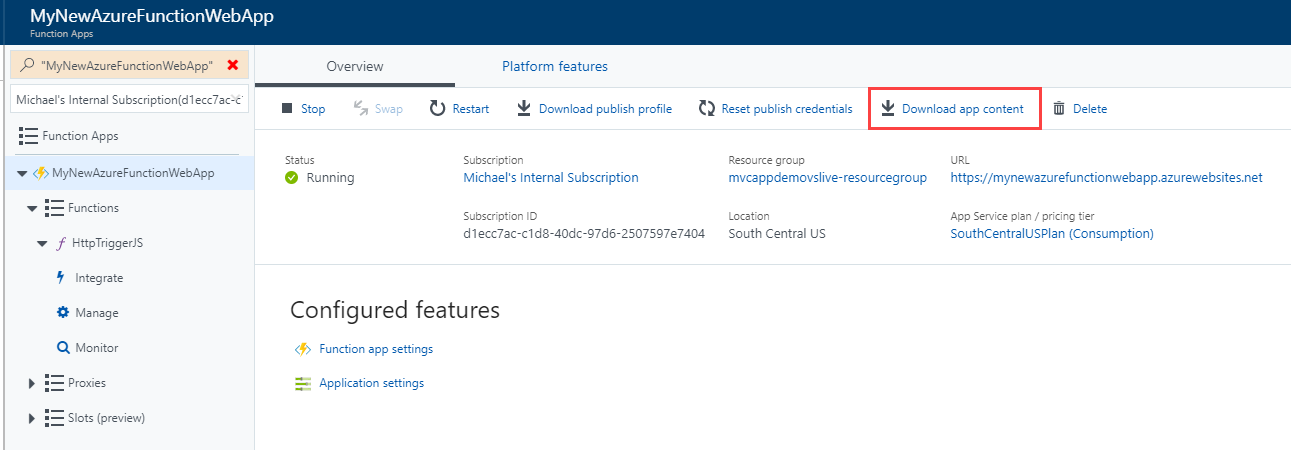Open Monitor under HttpTriggerJS

[x=96, y=348]
